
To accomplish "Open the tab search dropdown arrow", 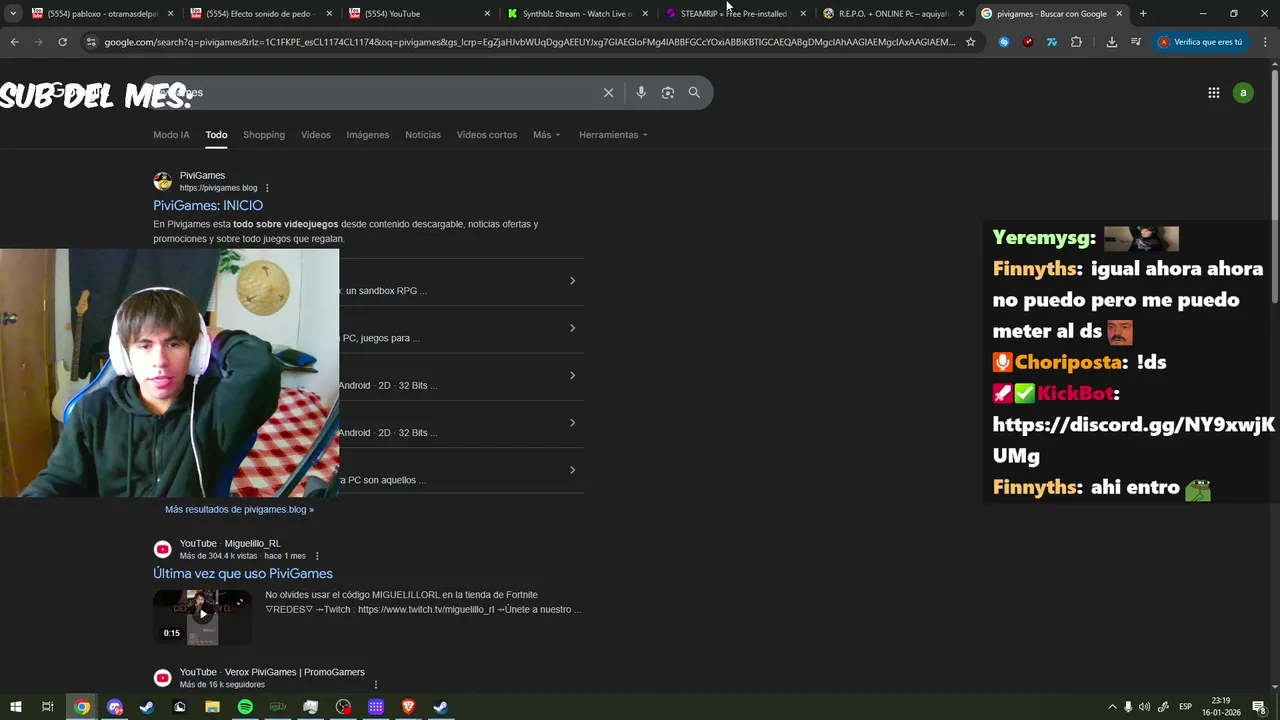I will (13, 14).
